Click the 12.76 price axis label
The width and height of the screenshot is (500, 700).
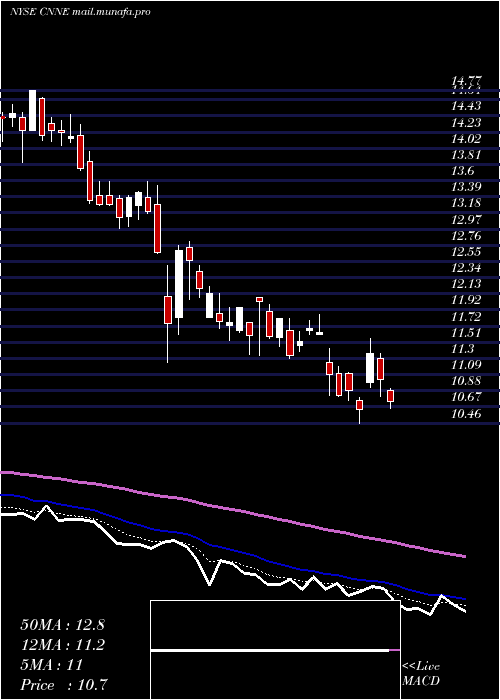click(466, 235)
